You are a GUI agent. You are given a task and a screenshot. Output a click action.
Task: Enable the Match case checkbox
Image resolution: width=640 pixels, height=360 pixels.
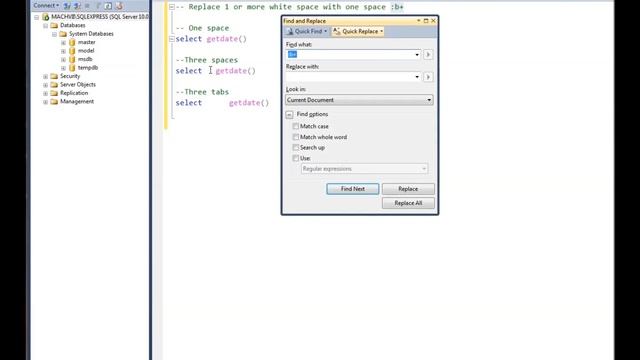pyautogui.click(x=296, y=127)
